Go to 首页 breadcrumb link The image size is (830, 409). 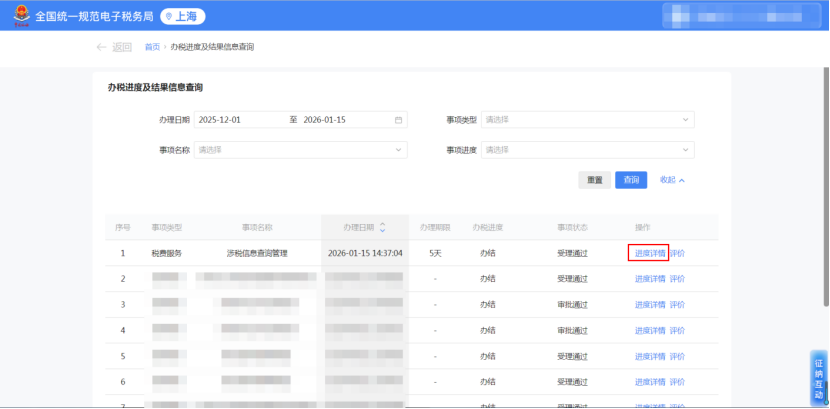(x=152, y=47)
